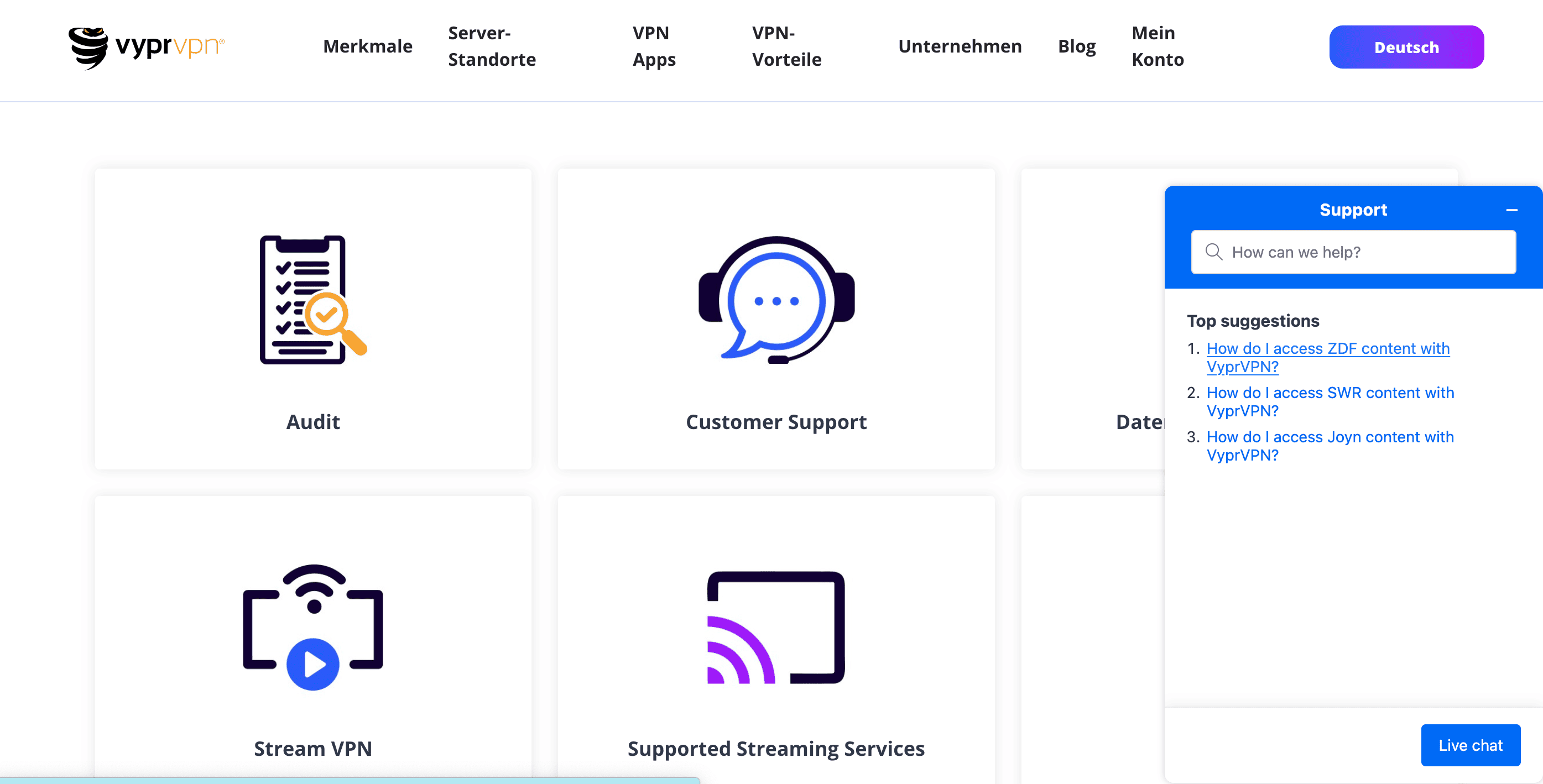Minimize the Support widget
The height and width of the screenshot is (784, 1543).
click(x=1511, y=210)
